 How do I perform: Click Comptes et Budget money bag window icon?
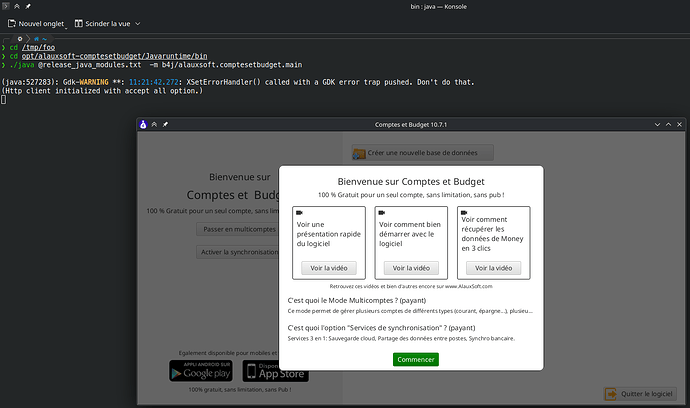point(143,125)
